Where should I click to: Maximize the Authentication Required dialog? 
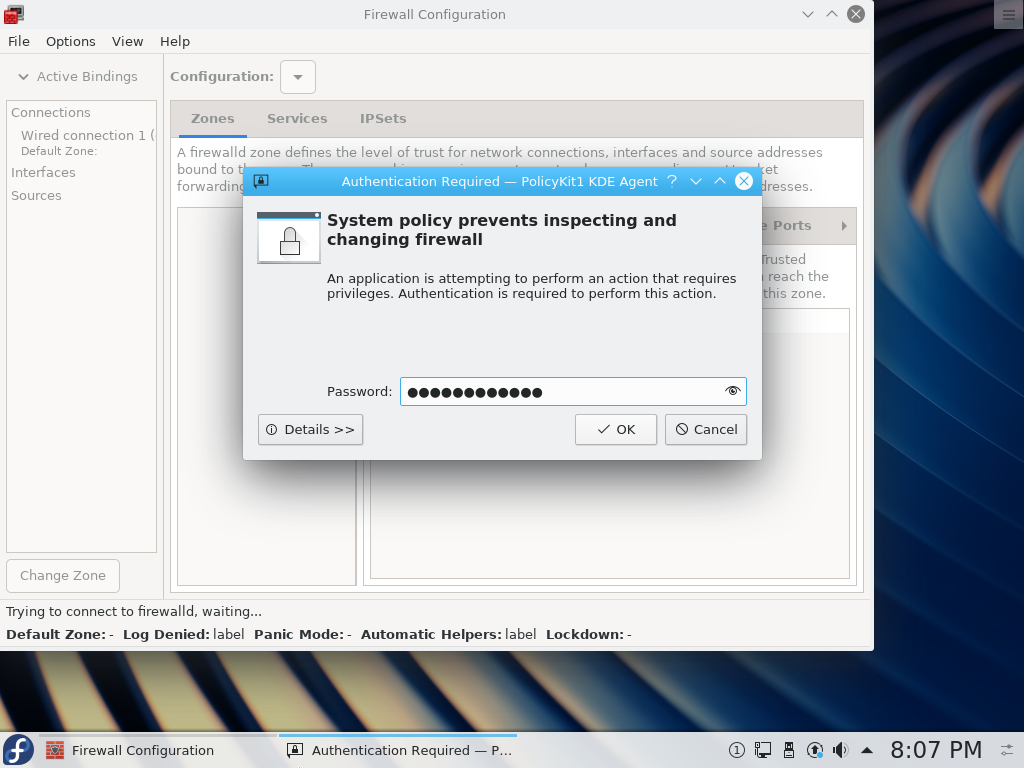pyautogui.click(x=720, y=181)
